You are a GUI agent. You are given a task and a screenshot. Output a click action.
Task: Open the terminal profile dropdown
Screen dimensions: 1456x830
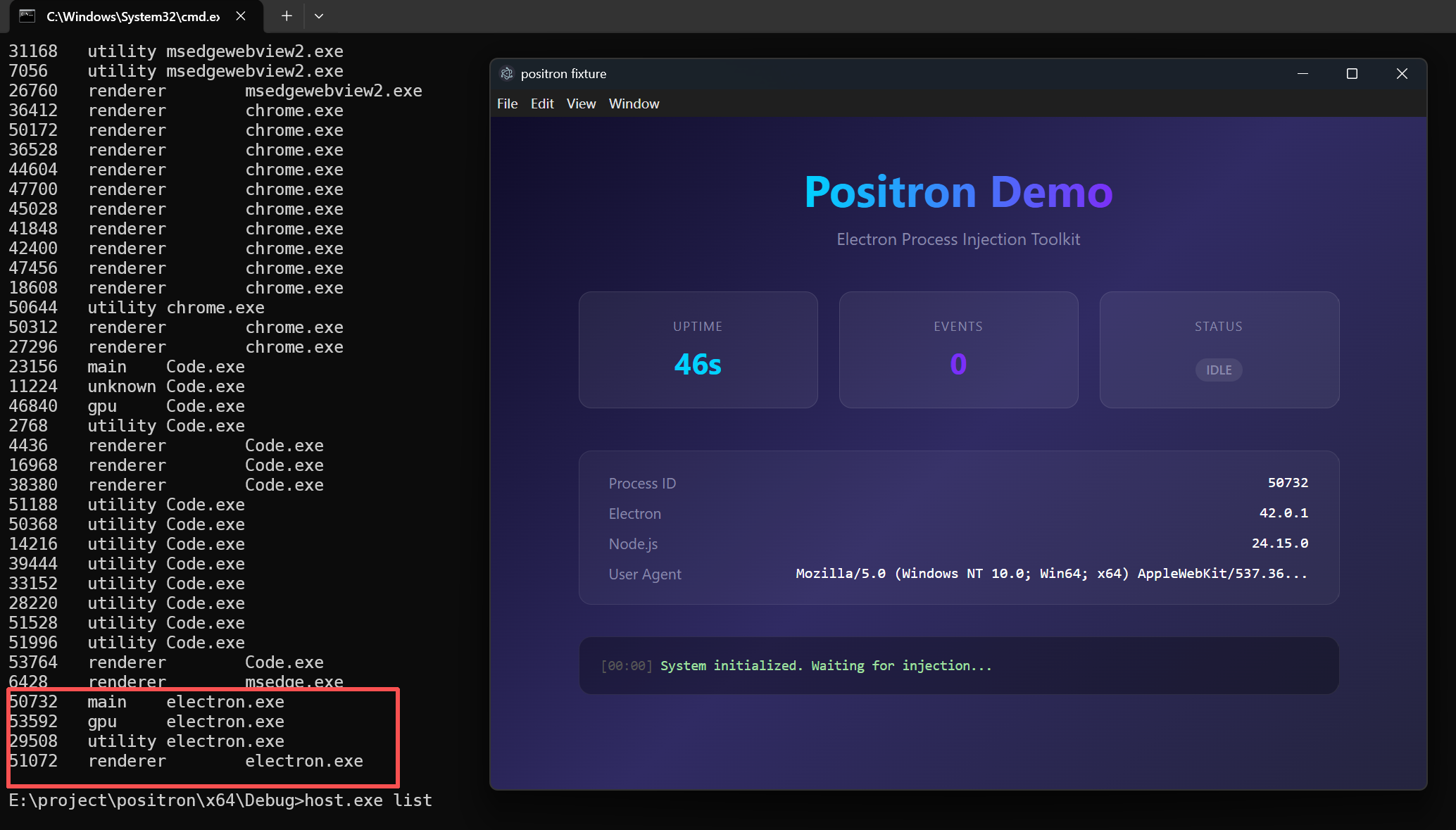319,16
